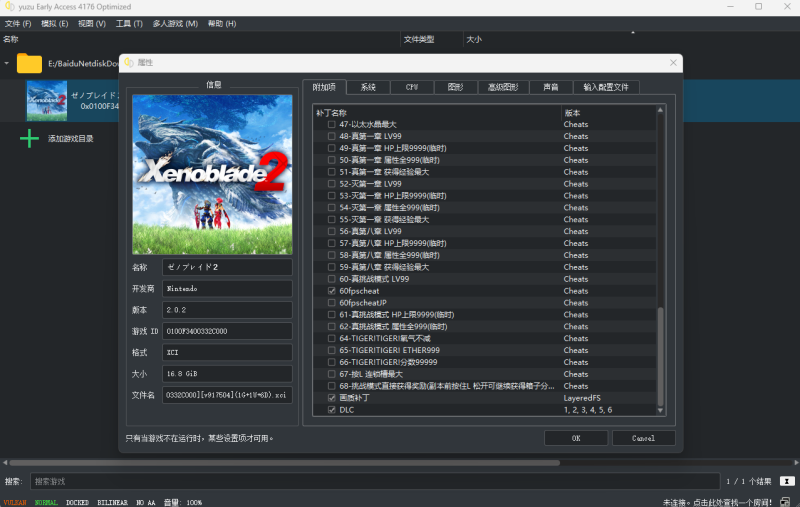Check the 56 LV99 cheat checkbox
The height and width of the screenshot is (507, 800).
(x=332, y=232)
